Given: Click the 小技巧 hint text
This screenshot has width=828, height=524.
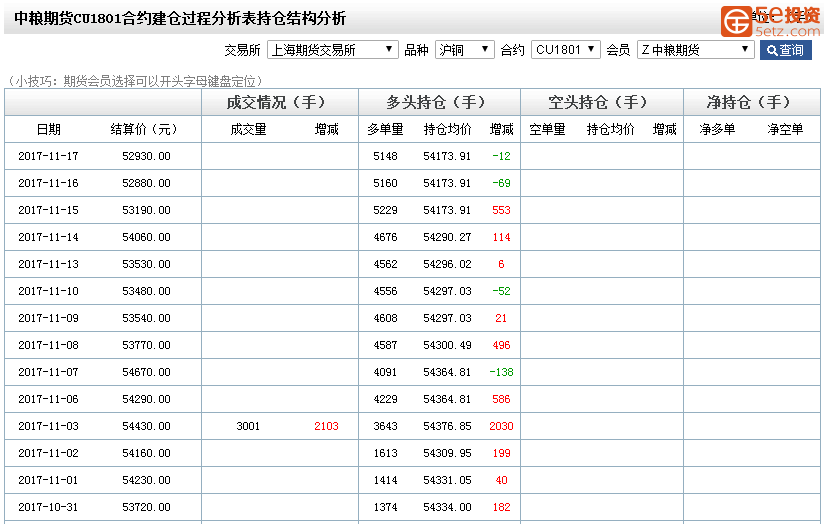Looking at the screenshot, I should (x=134, y=81).
